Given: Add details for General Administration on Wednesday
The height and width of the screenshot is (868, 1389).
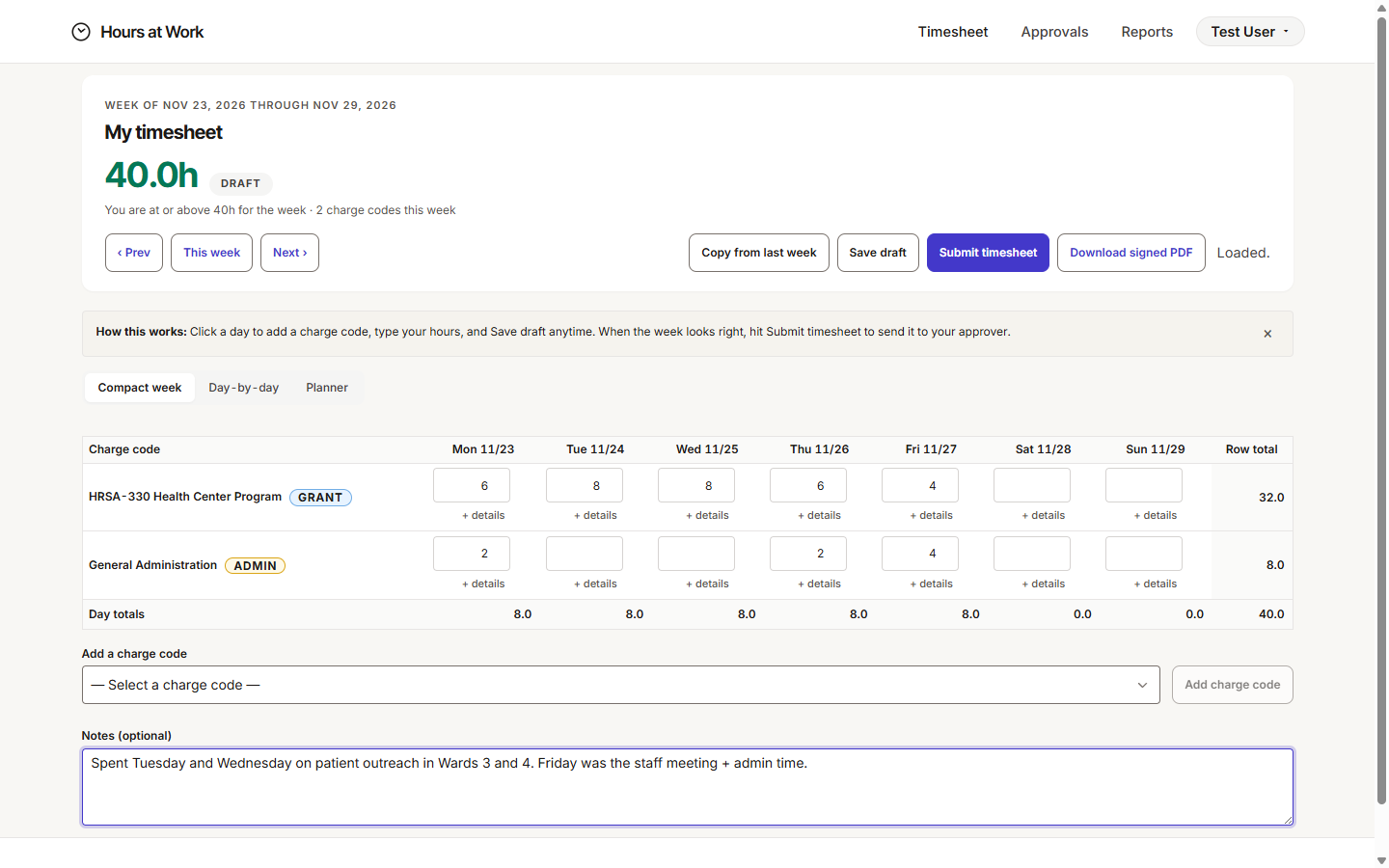Looking at the screenshot, I should [x=707, y=583].
